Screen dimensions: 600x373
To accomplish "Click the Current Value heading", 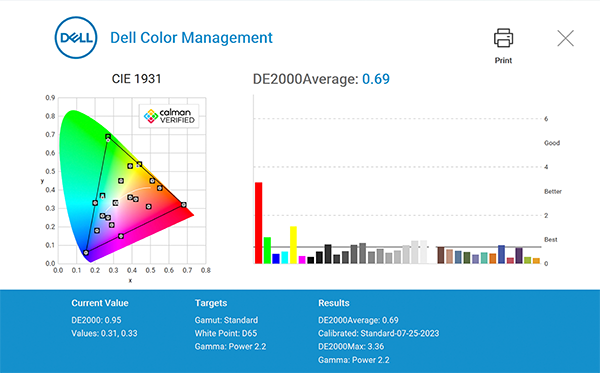I will click(x=100, y=303).
